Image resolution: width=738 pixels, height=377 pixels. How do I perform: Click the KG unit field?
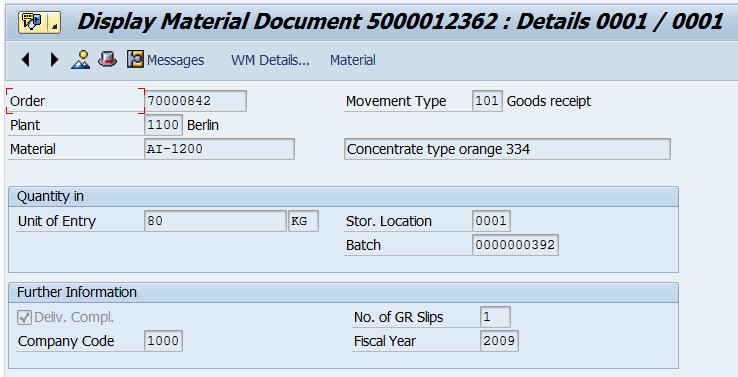(x=303, y=221)
